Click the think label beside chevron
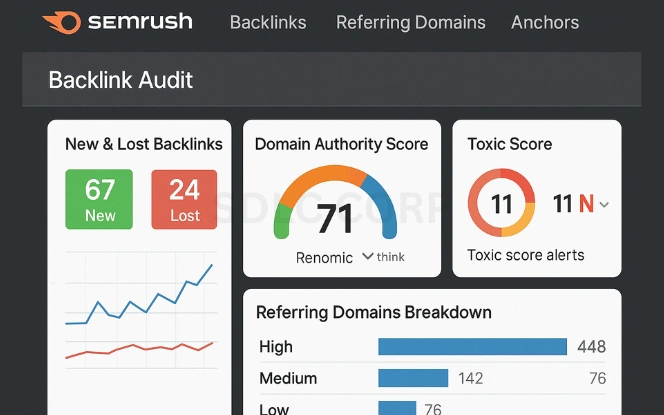The width and height of the screenshot is (664, 415). point(390,257)
